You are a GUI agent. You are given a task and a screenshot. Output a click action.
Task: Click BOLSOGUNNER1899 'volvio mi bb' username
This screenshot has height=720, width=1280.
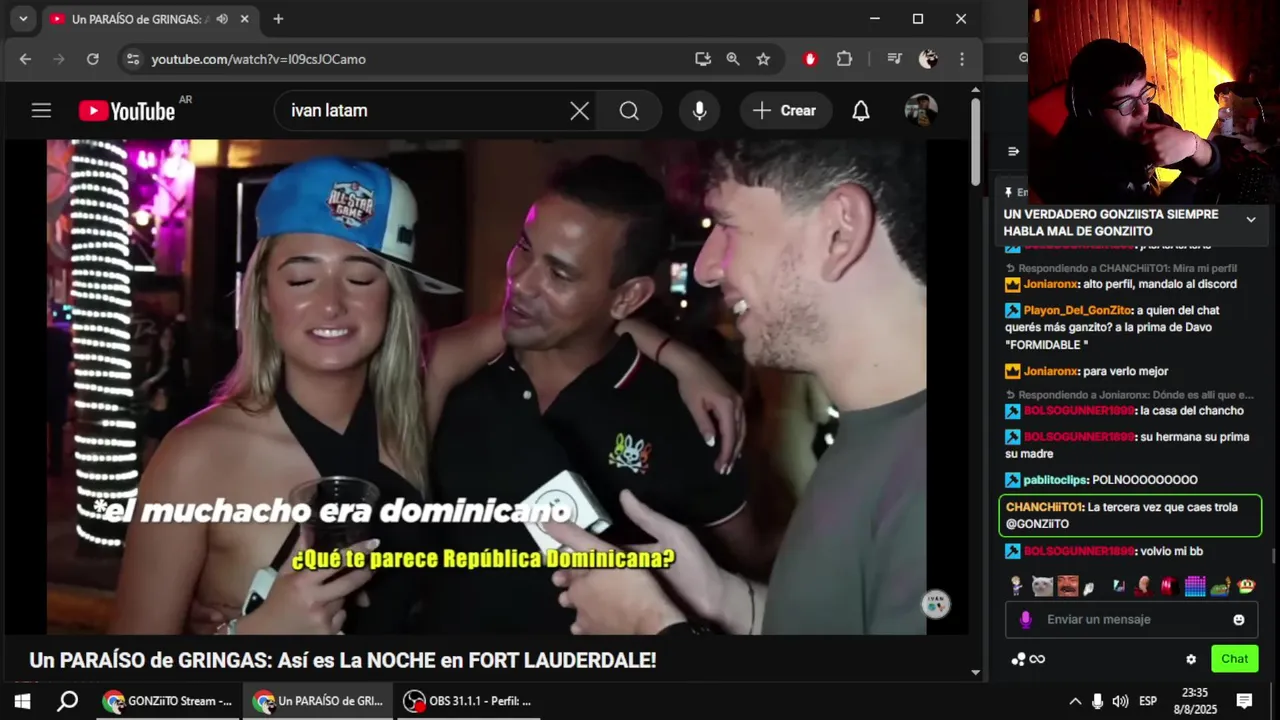point(1079,551)
